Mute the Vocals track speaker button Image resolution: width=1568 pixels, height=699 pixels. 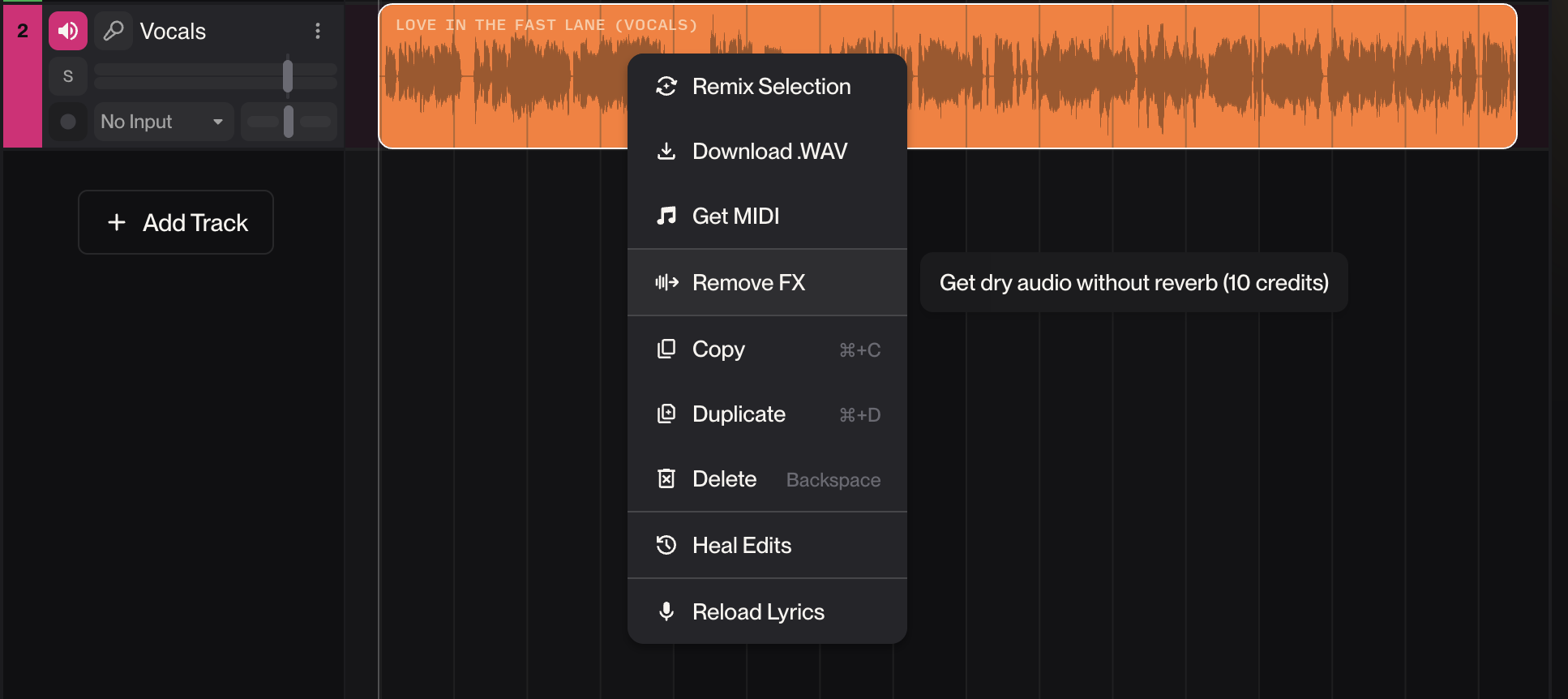68,31
